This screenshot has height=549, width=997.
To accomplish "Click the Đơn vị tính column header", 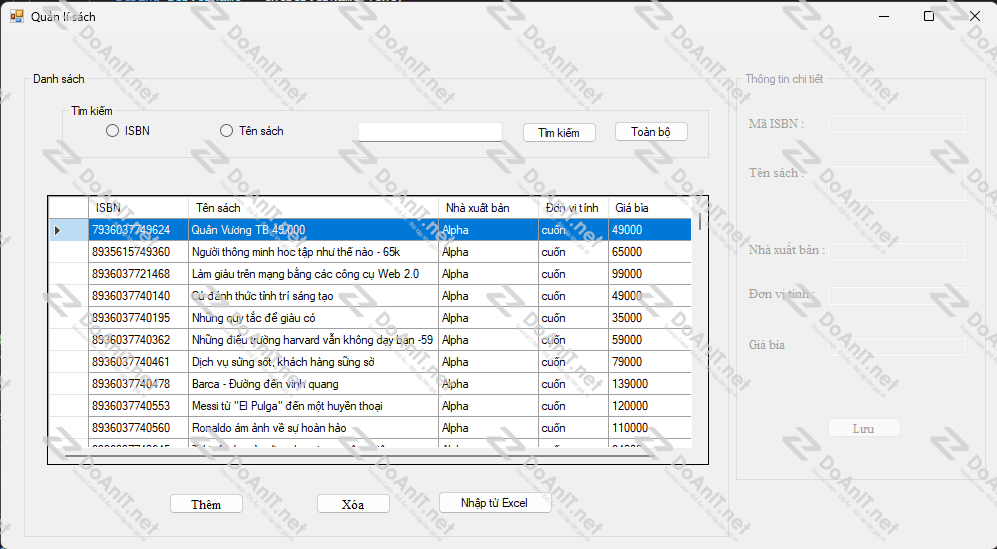I will tap(572, 208).
